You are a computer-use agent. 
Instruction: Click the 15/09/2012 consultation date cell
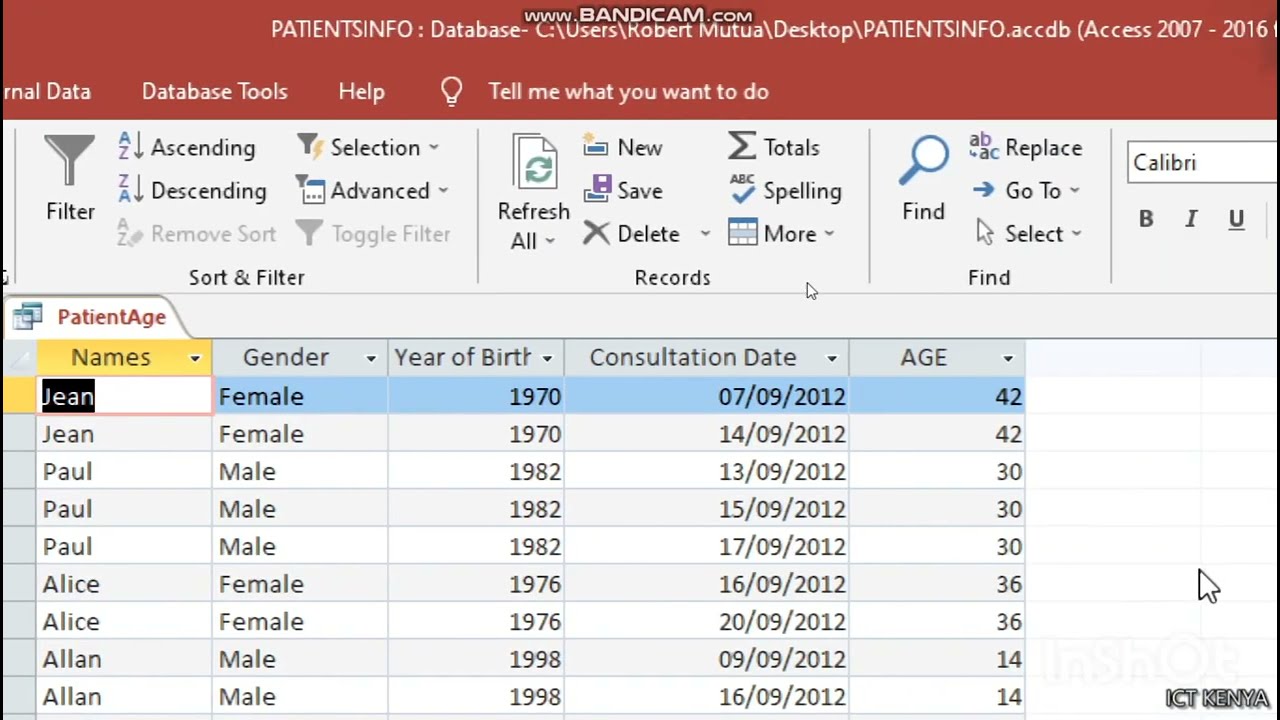click(x=706, y=509)
